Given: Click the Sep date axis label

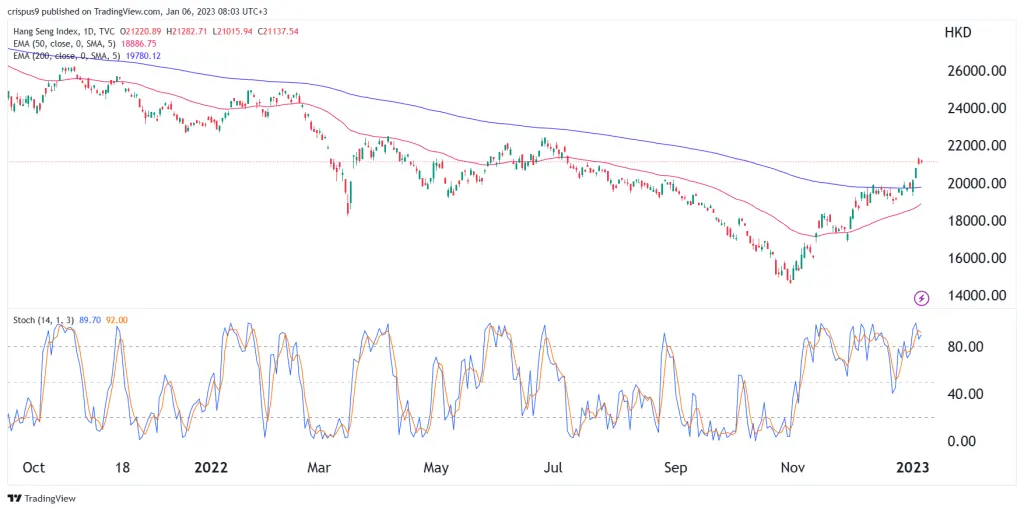Looking at the screenshot, I should pyautogui.click(x=676, y=468).
